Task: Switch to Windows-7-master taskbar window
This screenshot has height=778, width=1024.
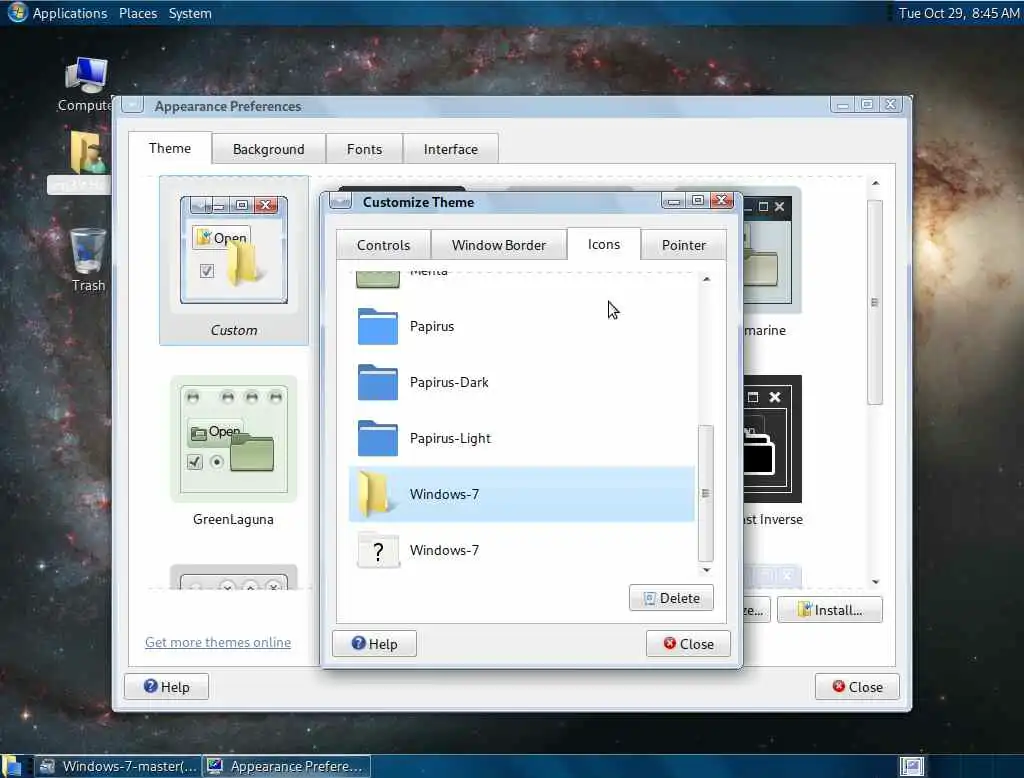Action: pos(118,766)
